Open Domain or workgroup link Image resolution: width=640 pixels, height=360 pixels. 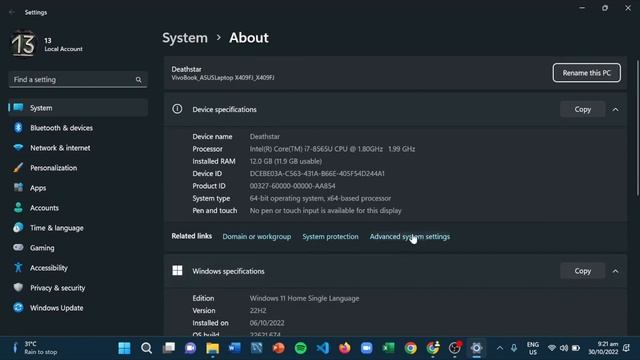(x=257, y=237)
